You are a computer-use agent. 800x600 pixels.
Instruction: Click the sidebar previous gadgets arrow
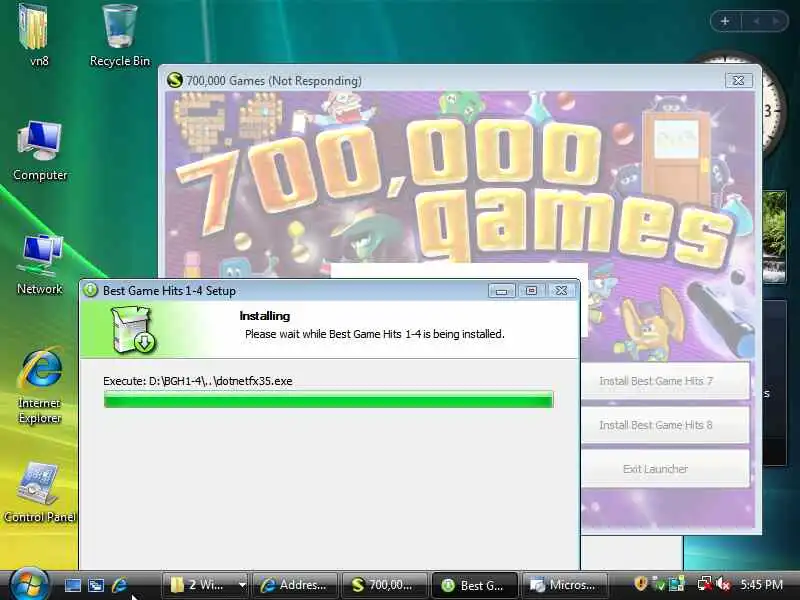coord(756,21)
